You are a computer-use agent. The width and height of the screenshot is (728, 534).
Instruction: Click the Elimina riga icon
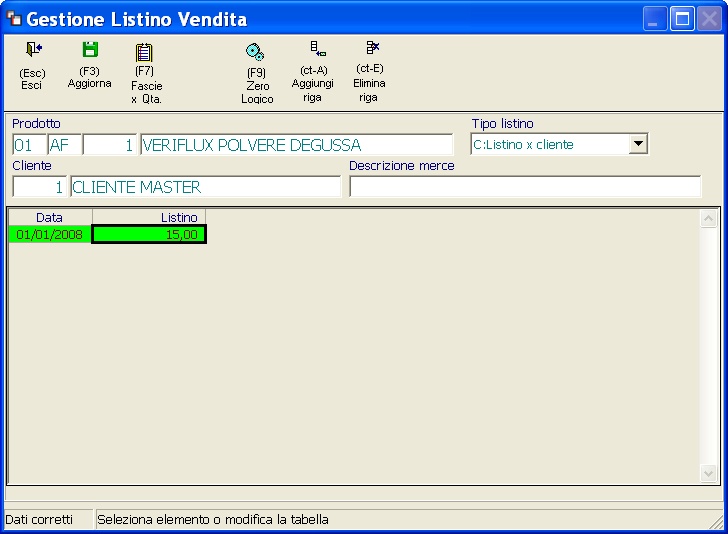372,47
